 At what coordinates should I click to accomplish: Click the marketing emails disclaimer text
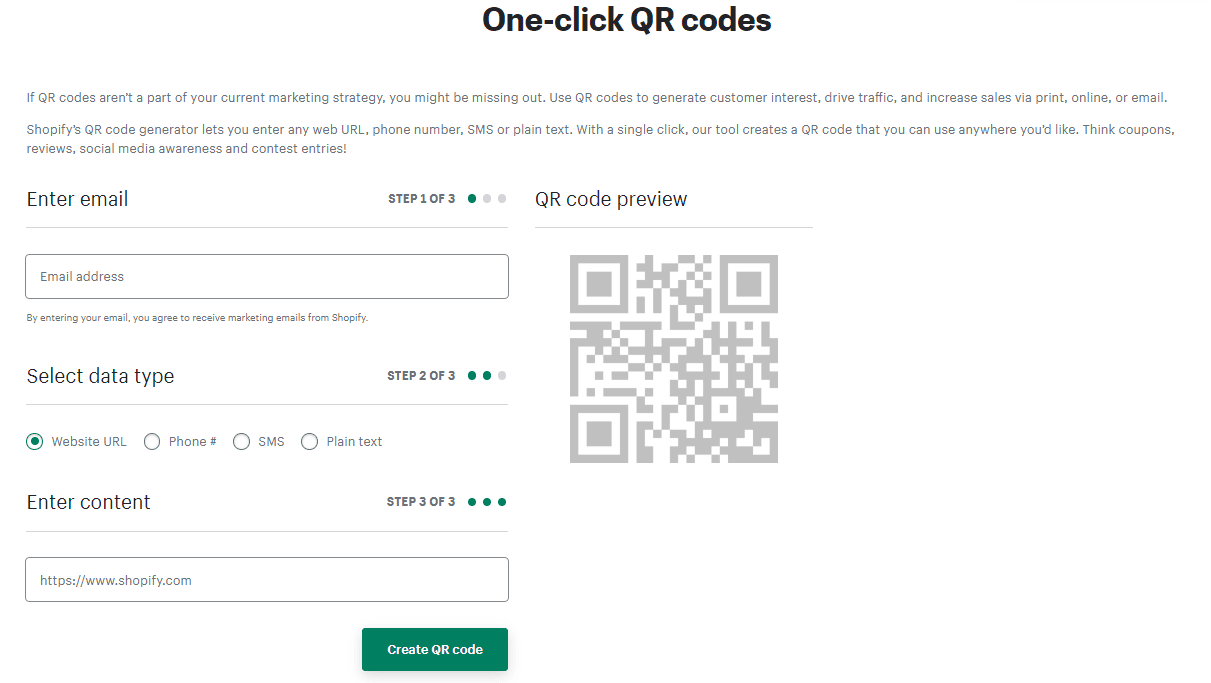click(x=195, y=317)
